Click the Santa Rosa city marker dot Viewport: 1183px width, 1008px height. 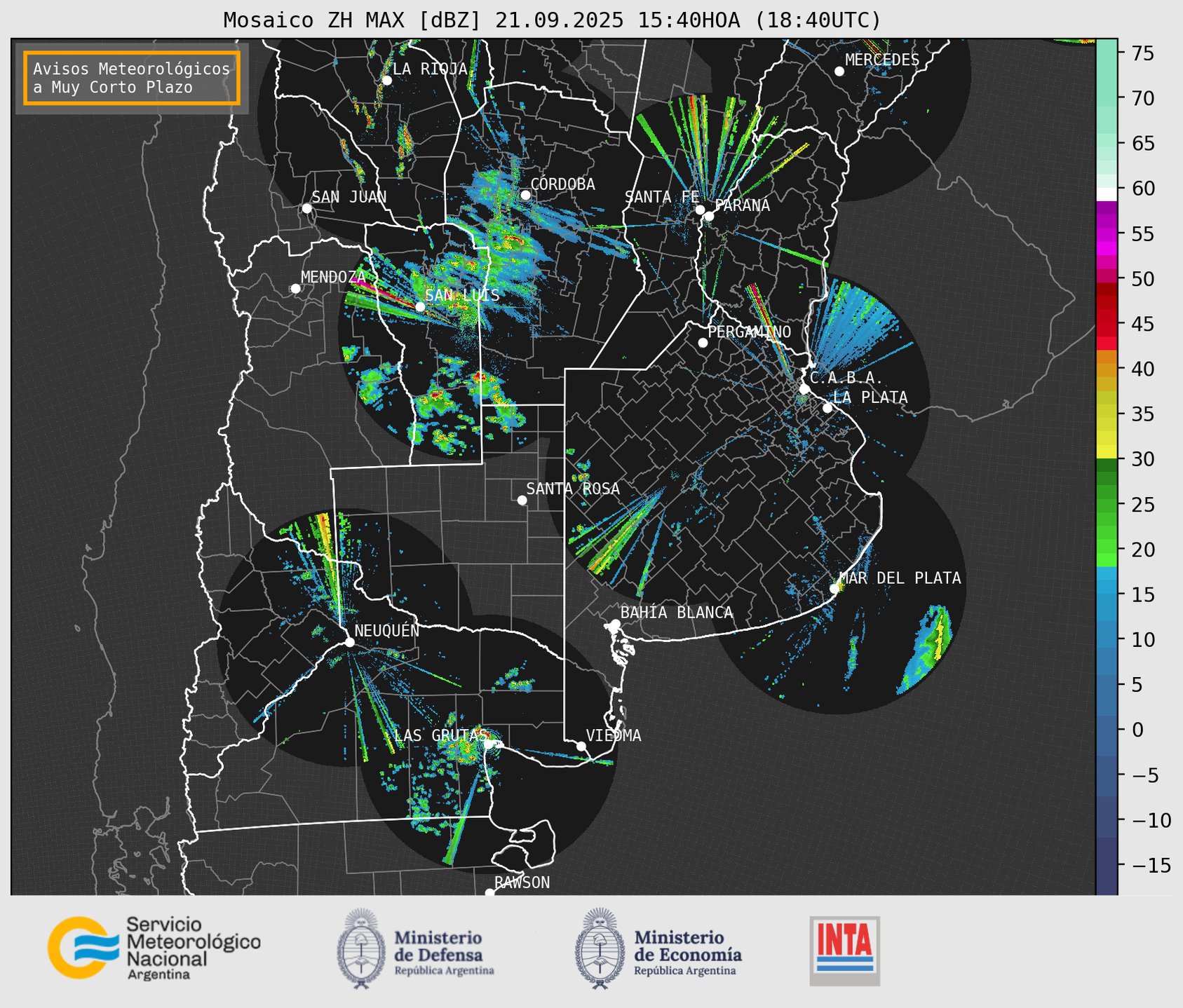coord(522,500)
